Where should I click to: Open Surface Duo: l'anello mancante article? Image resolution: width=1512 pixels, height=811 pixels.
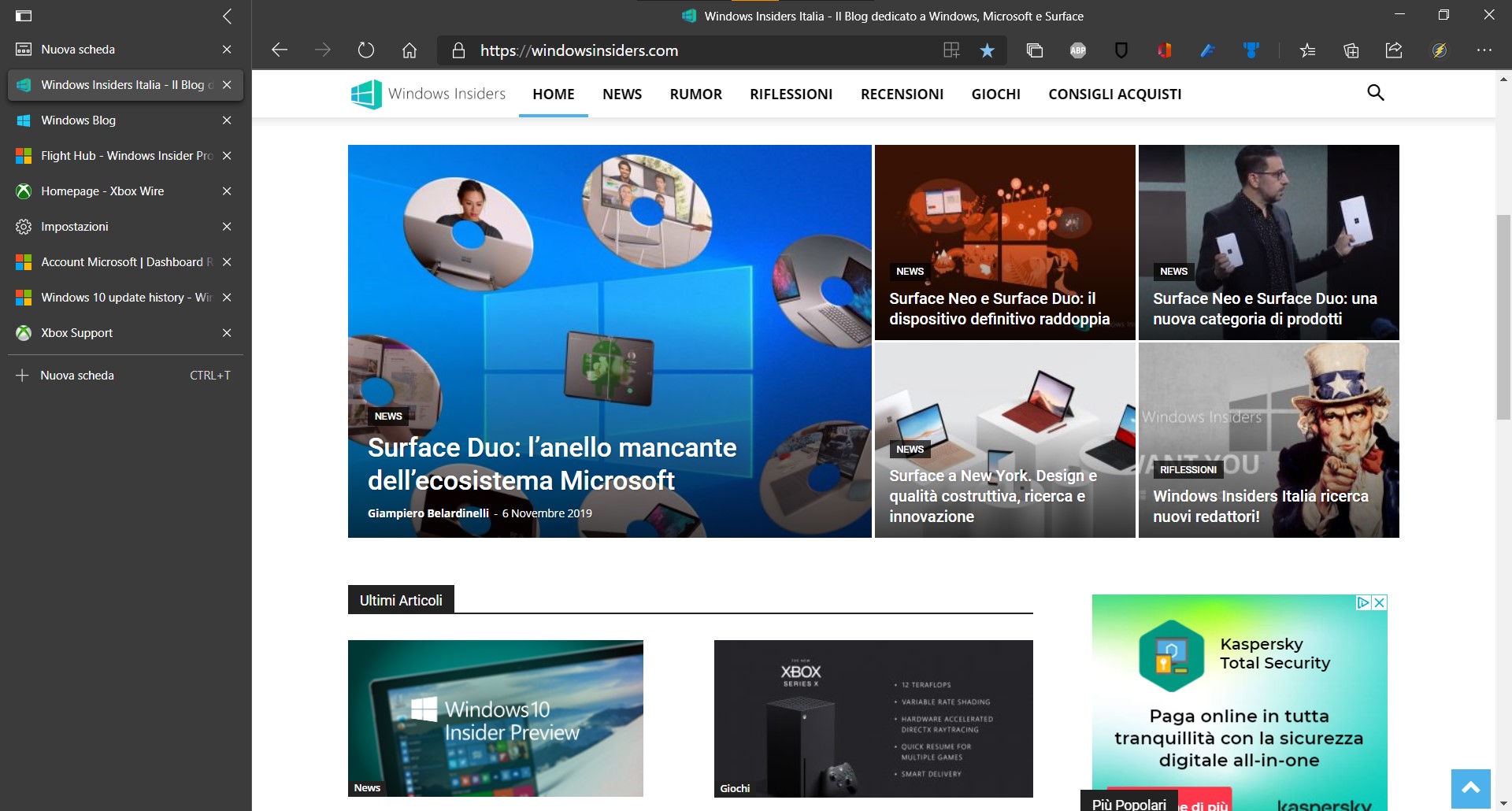(x=552, y=464)
